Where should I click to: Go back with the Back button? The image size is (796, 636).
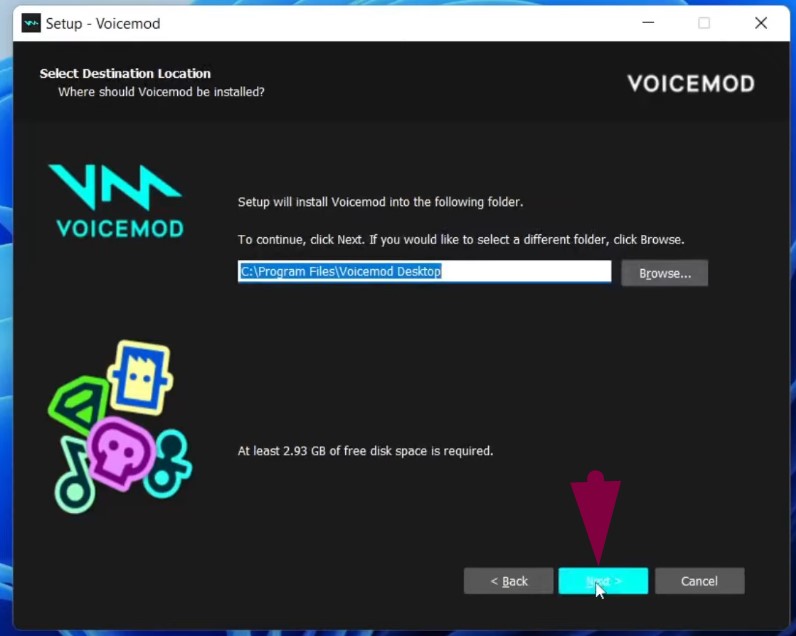tap(509, 581)
